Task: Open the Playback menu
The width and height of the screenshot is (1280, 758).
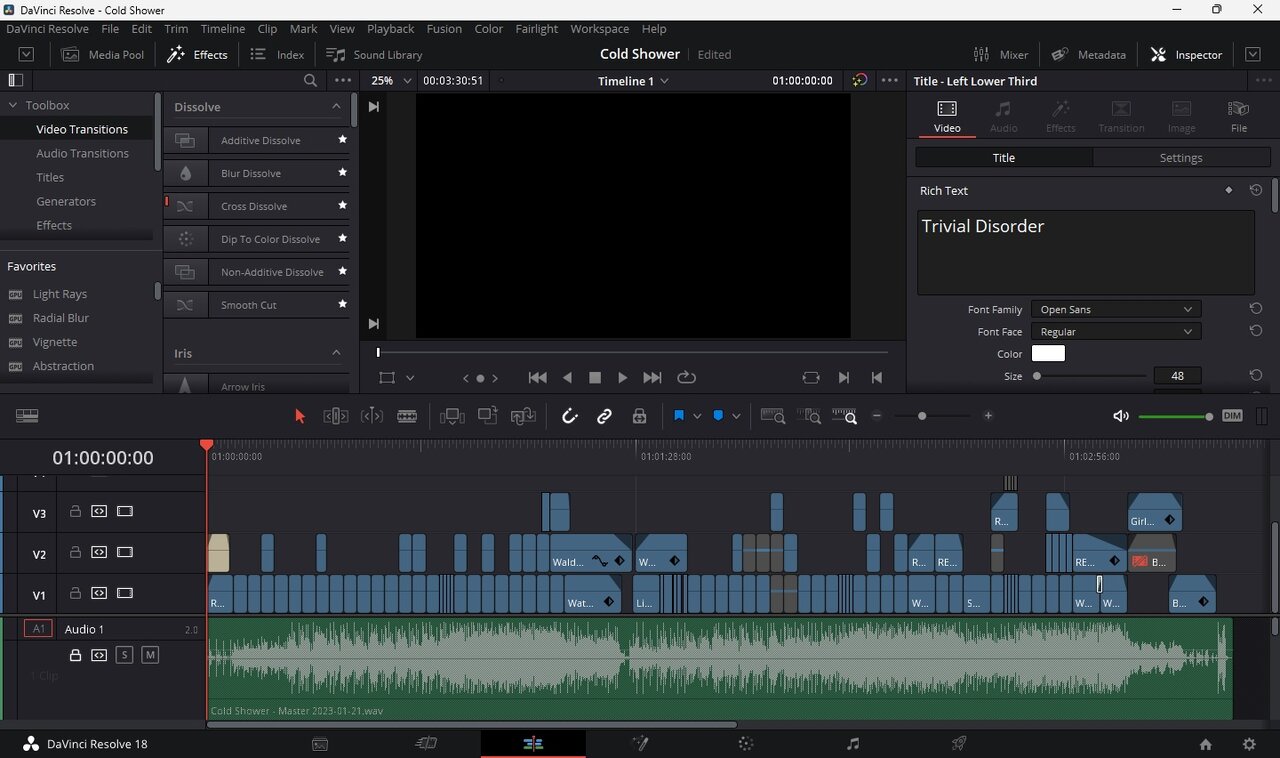Action: click(390, 29)
